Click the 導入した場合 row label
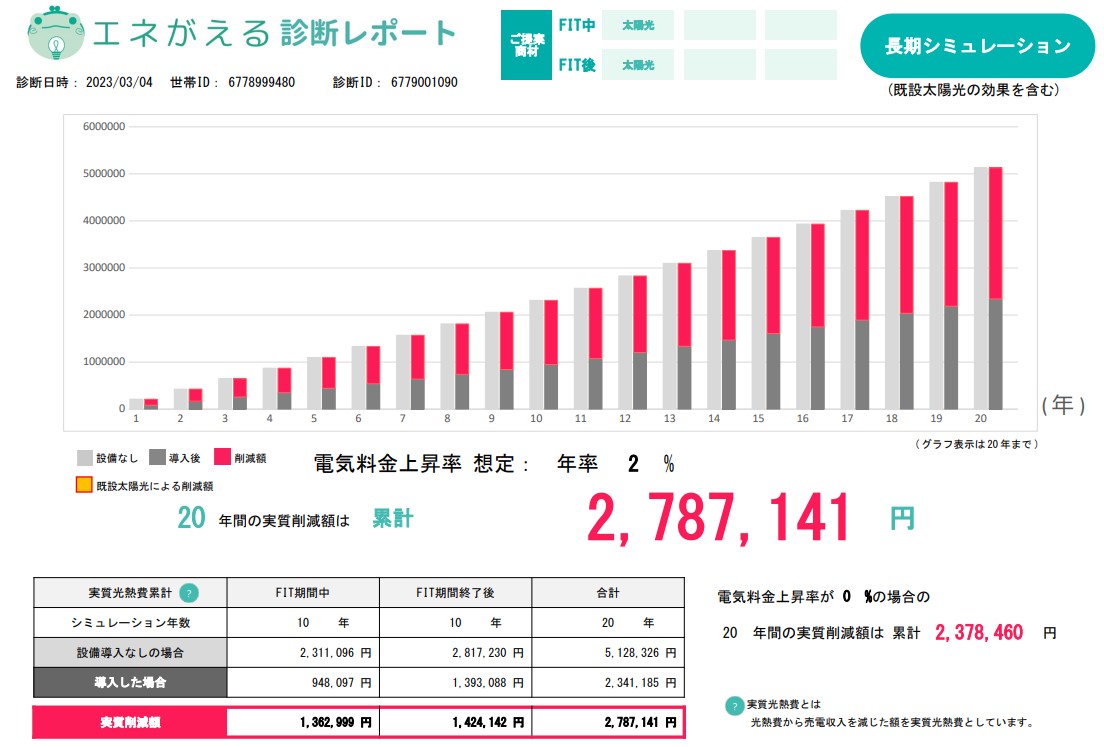This screenshot has height=747, width=1104. [130, 682]
